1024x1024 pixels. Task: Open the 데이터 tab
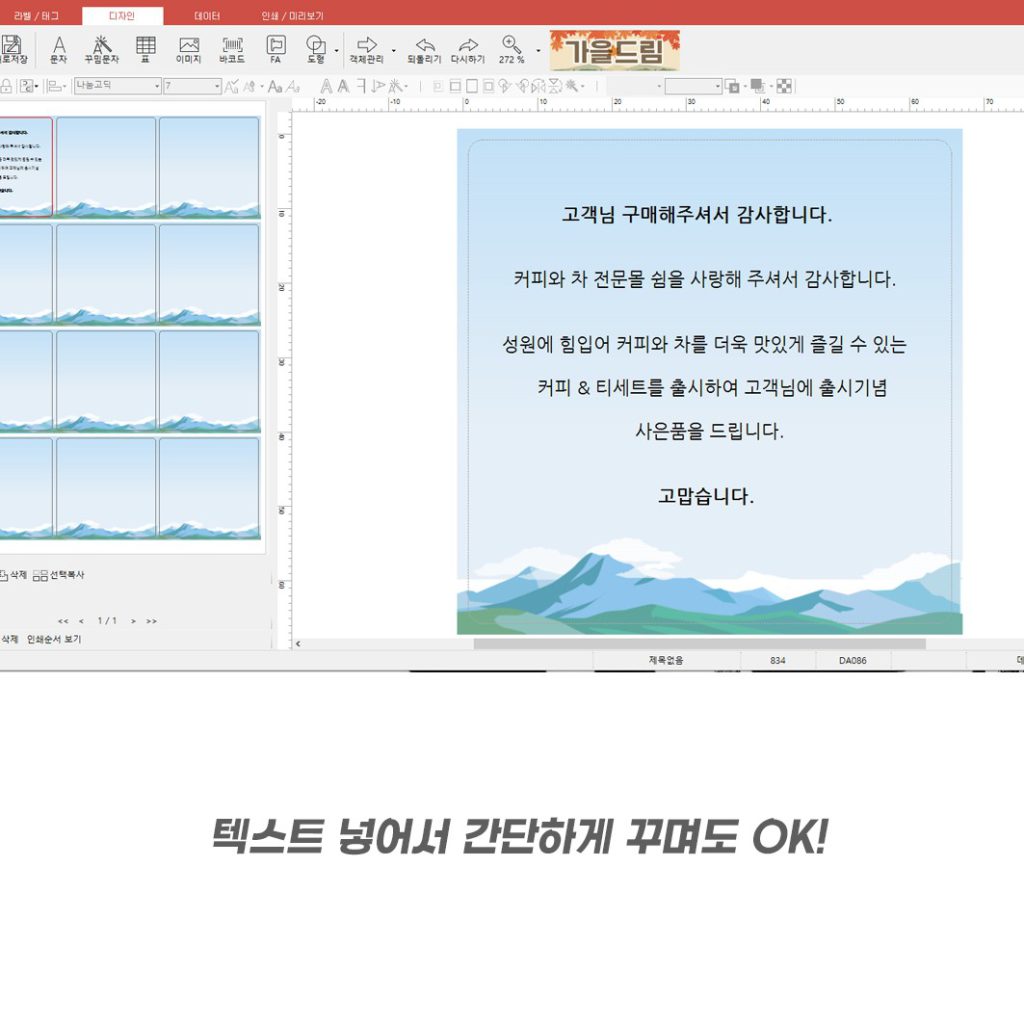pyautogui.click(x=207, y=16)
